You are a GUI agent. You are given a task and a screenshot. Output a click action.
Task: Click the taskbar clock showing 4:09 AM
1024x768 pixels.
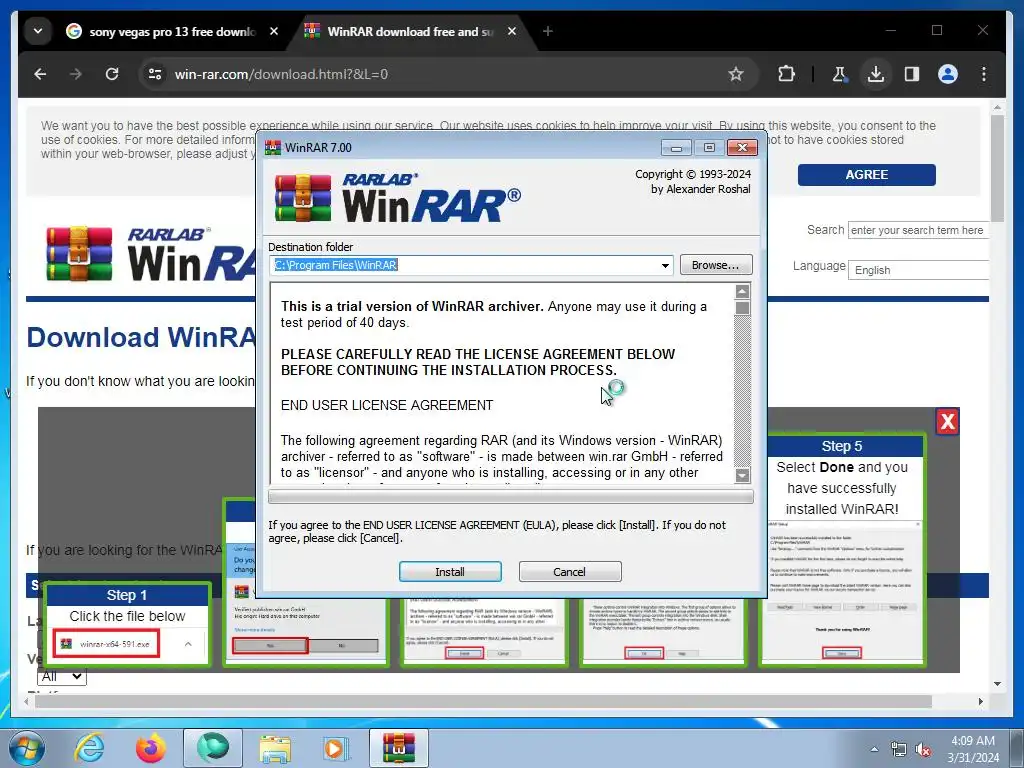(973, 749)
